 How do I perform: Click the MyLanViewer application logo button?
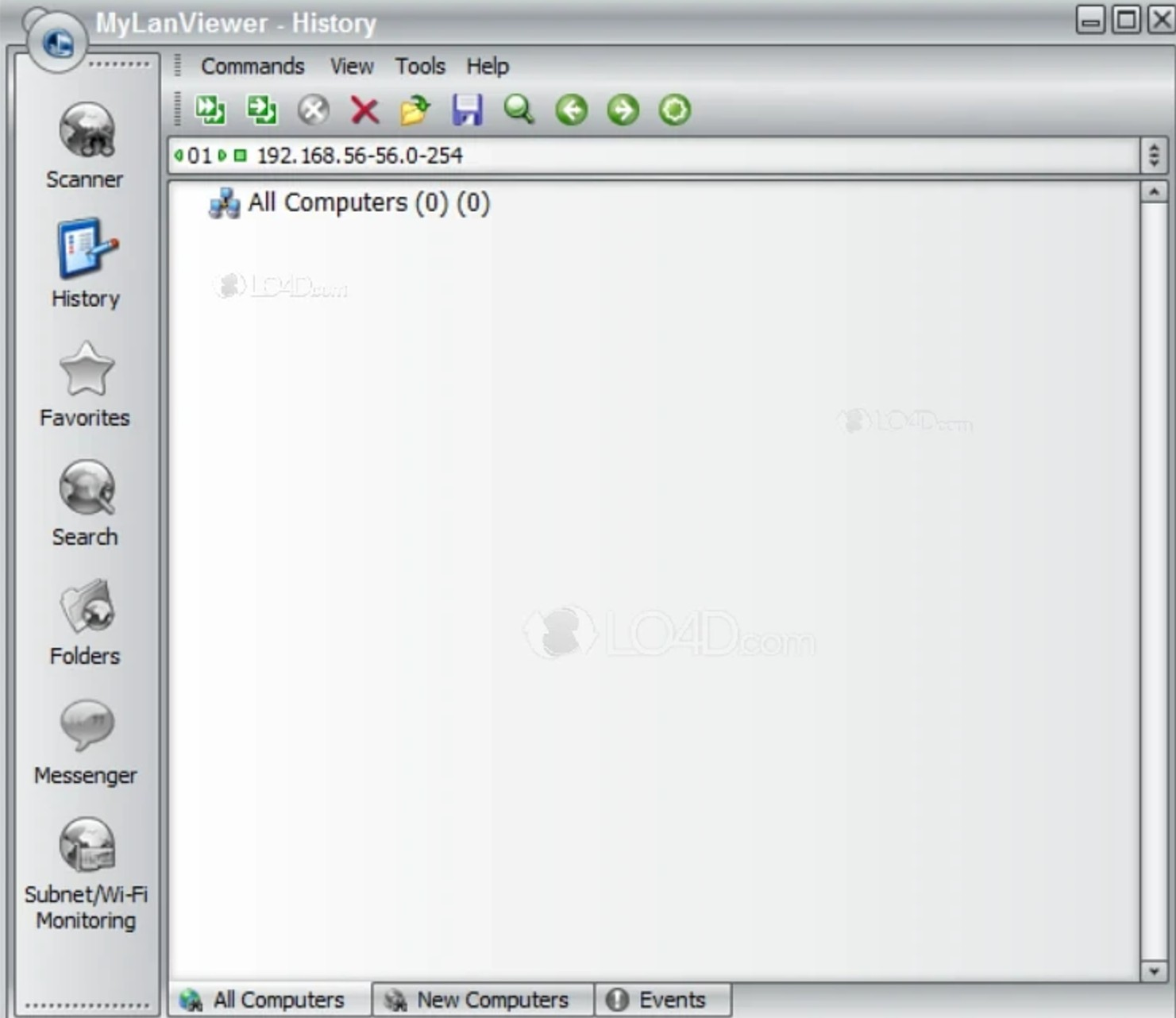[56, 42]
